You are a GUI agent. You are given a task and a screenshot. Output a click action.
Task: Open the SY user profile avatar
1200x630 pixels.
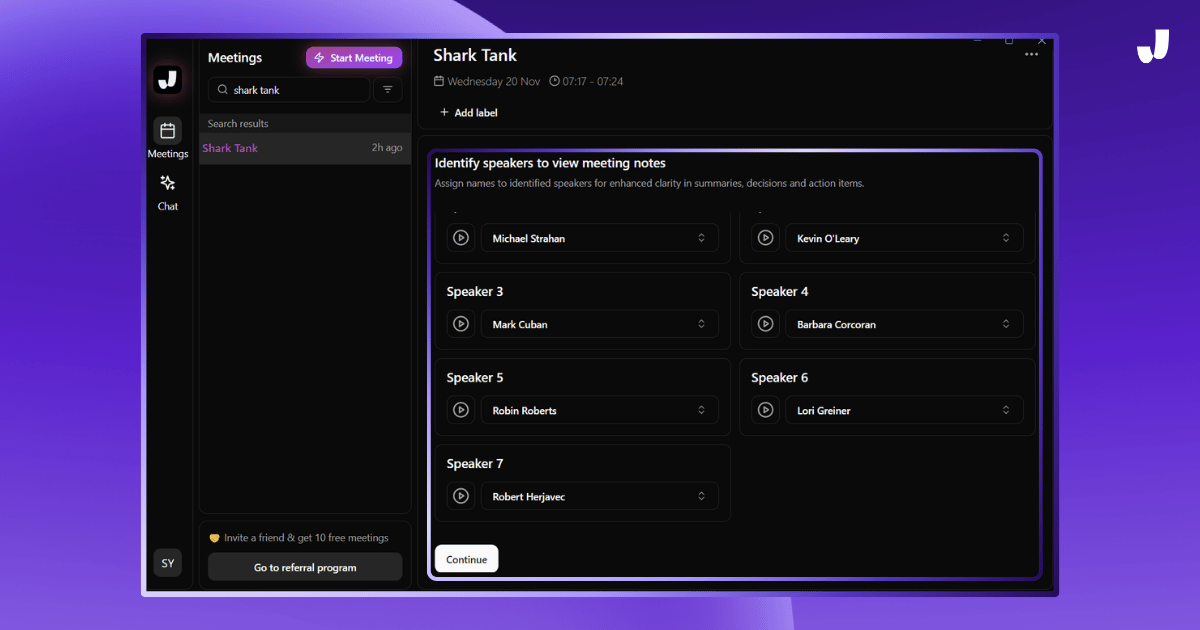(168, 563)
